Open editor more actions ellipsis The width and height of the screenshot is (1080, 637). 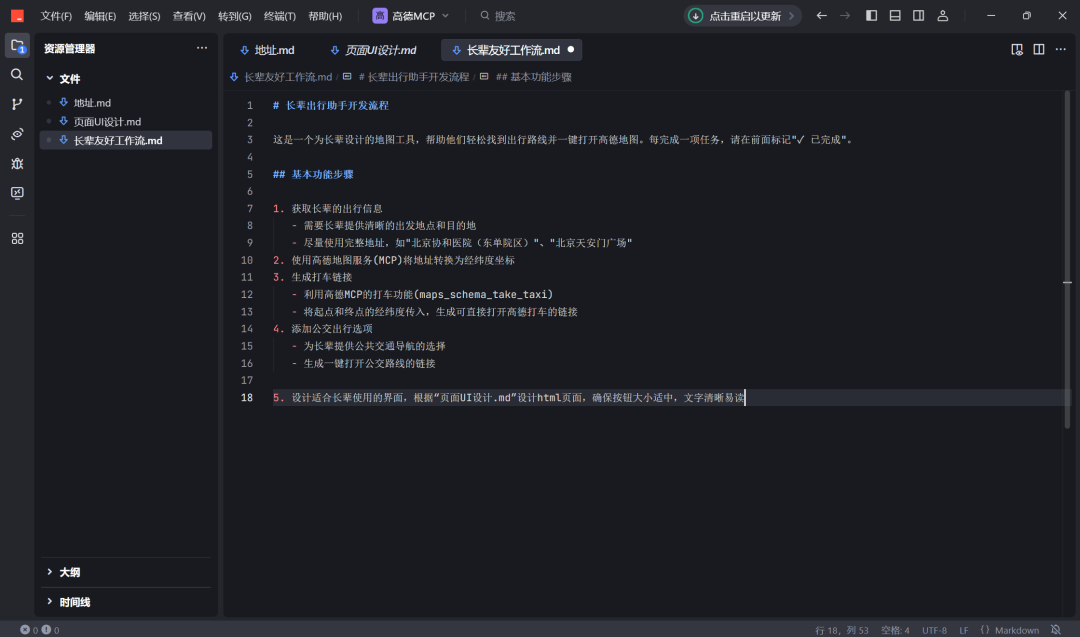1061,49
